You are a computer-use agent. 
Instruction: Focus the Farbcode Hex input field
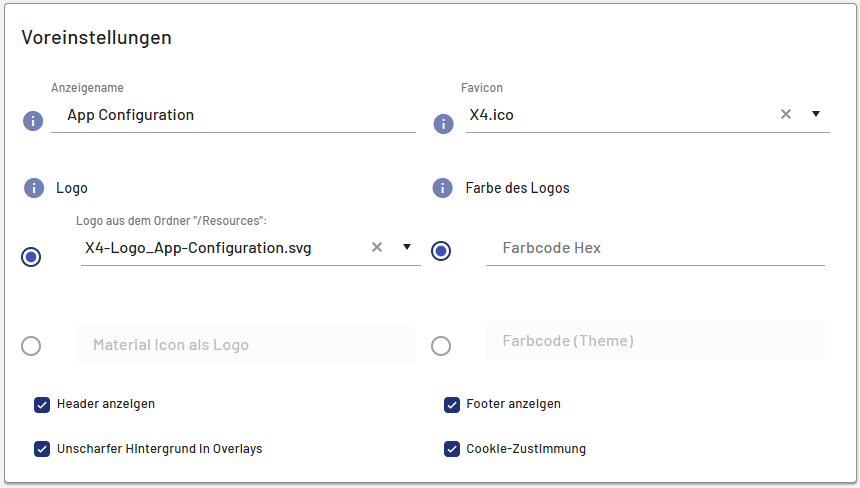(655, 248)
